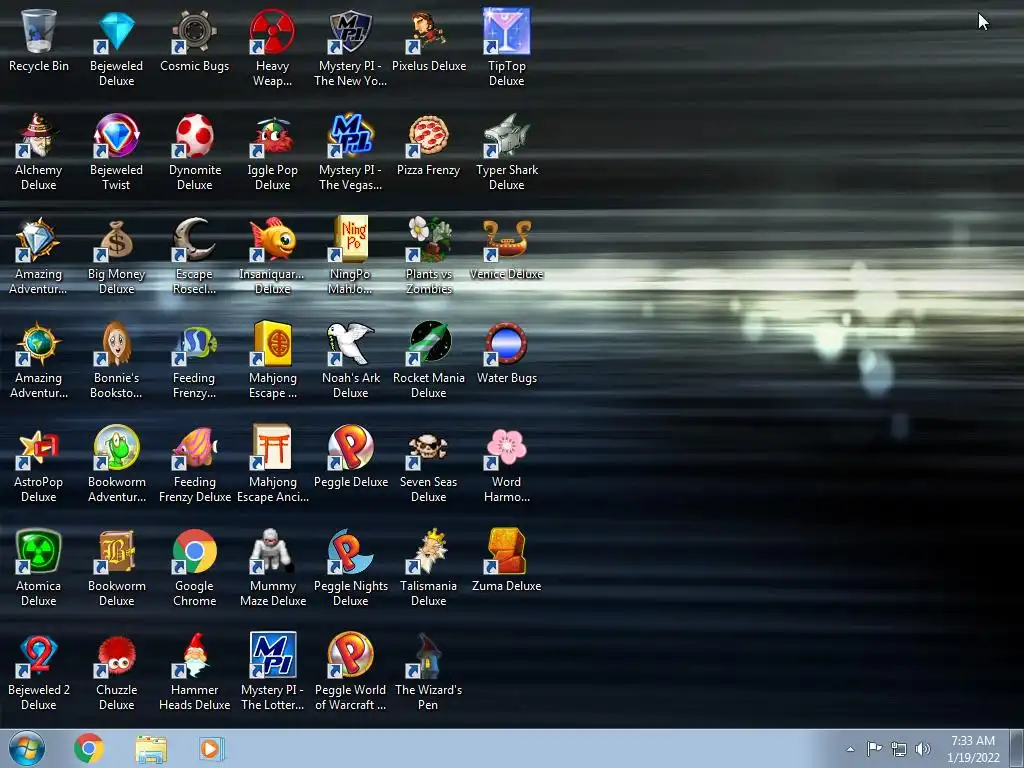Viewport: 1024px width, 768px height.
Task: Select the Escape Rosecliff moon icon
Action: click(195, 239)
